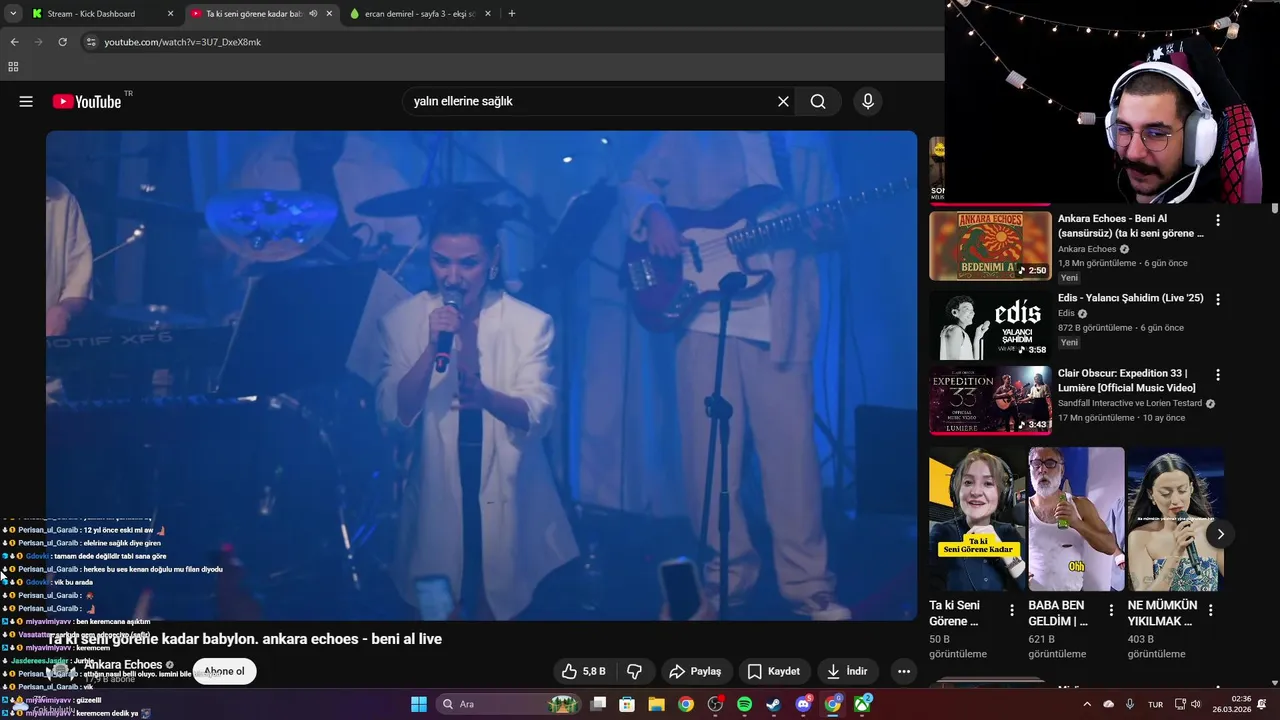1280x720 pixels.
Task: Open options for BABA BEN GELDİM short
Action: coord(1111,610)
